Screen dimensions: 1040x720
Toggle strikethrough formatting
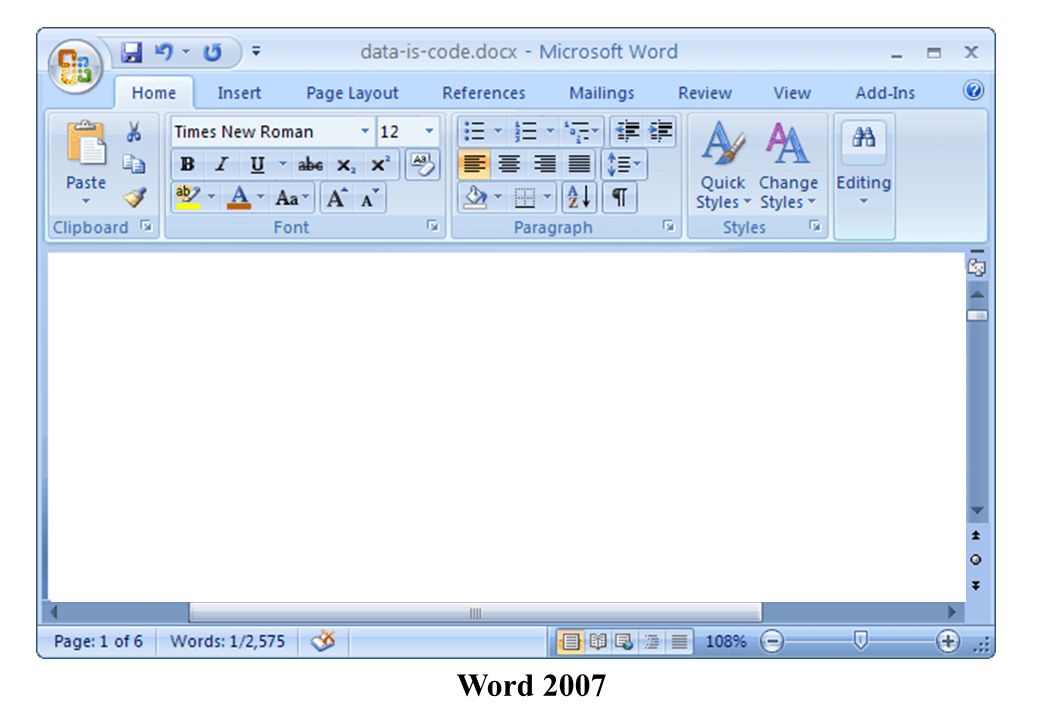tap(310, 164)
